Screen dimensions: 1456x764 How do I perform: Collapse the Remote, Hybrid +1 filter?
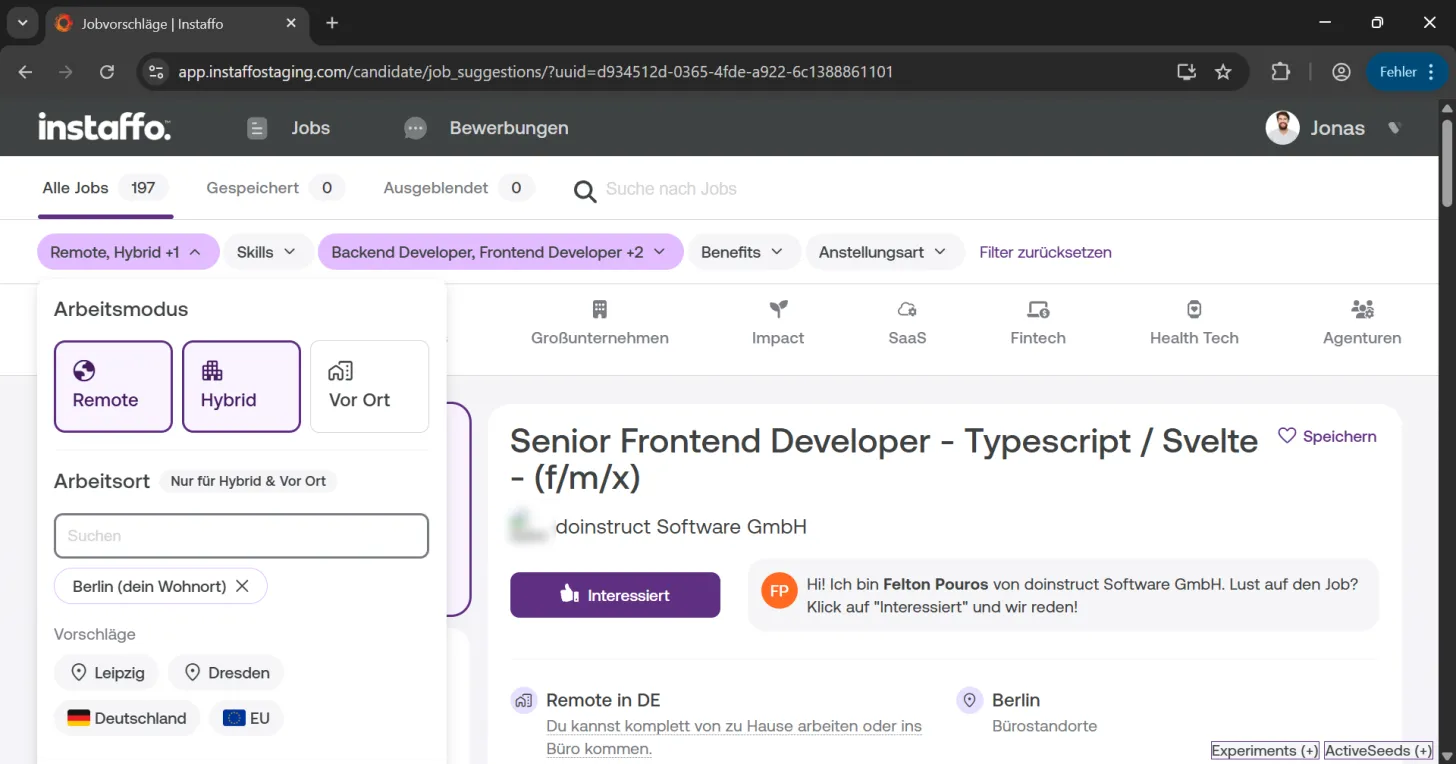(126, 252)
